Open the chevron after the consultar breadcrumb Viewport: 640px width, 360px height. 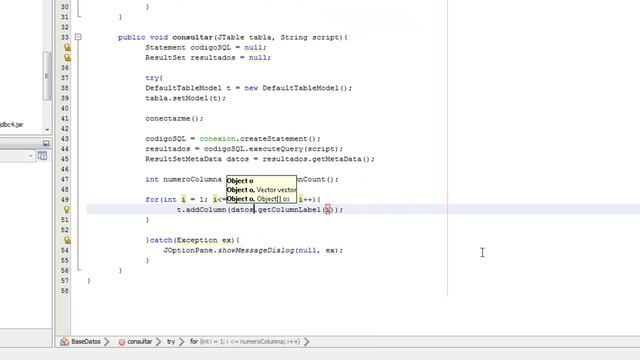tap(158, 342)
